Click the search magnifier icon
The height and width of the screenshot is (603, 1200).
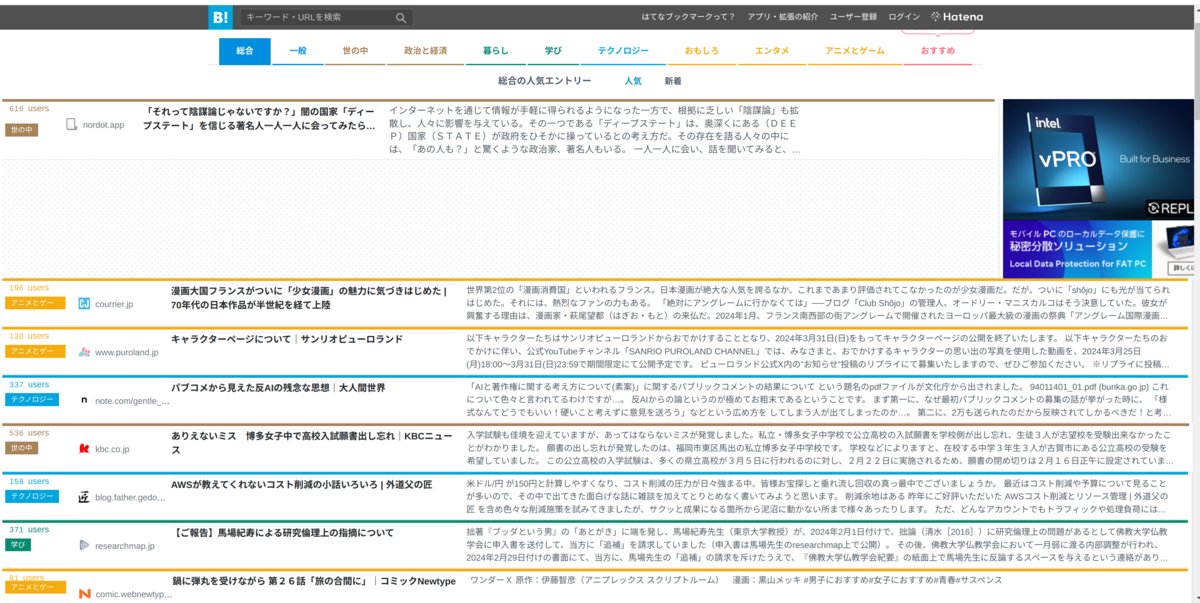point(401,17)
